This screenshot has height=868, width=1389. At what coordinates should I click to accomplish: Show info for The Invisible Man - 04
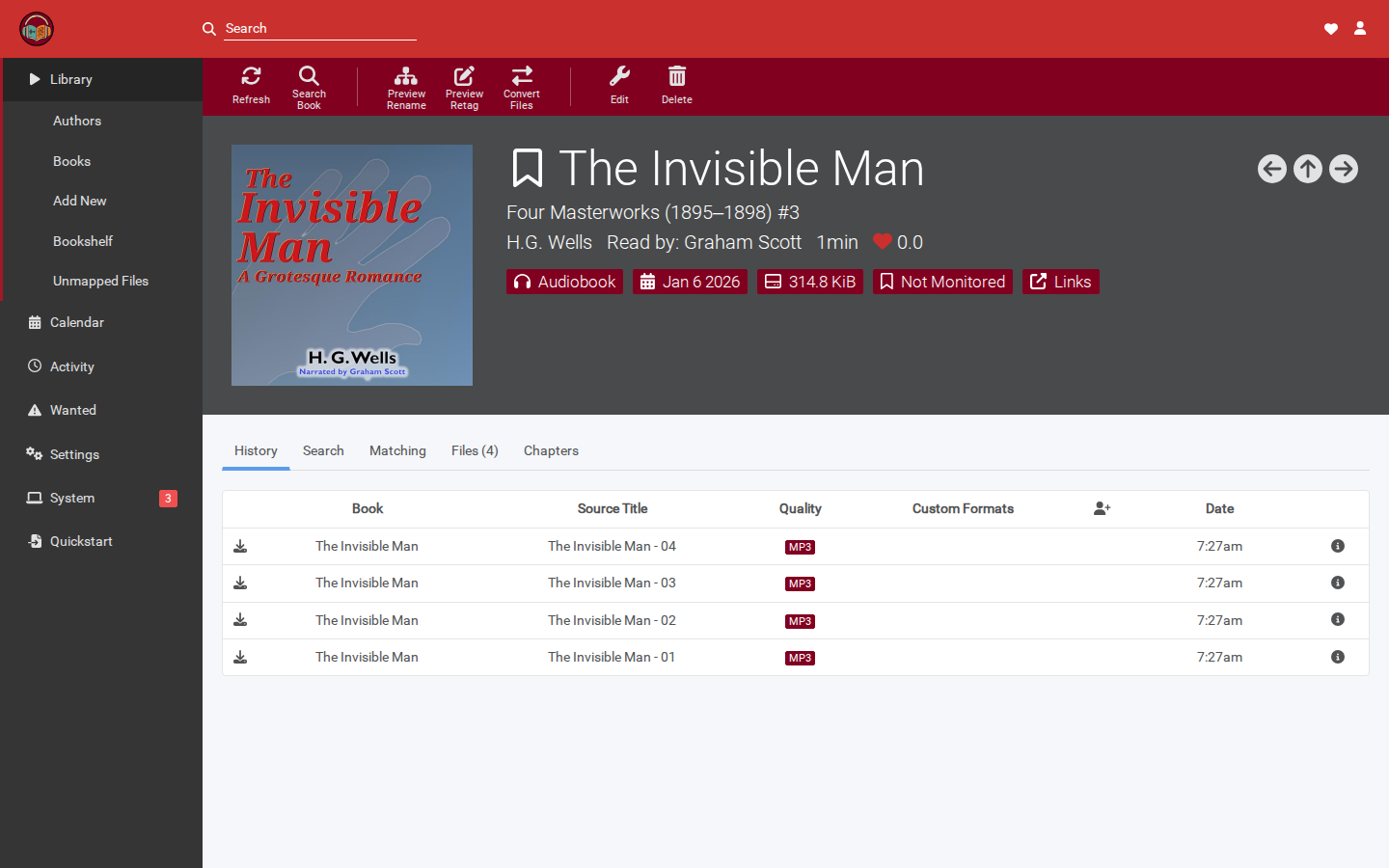1338,546
